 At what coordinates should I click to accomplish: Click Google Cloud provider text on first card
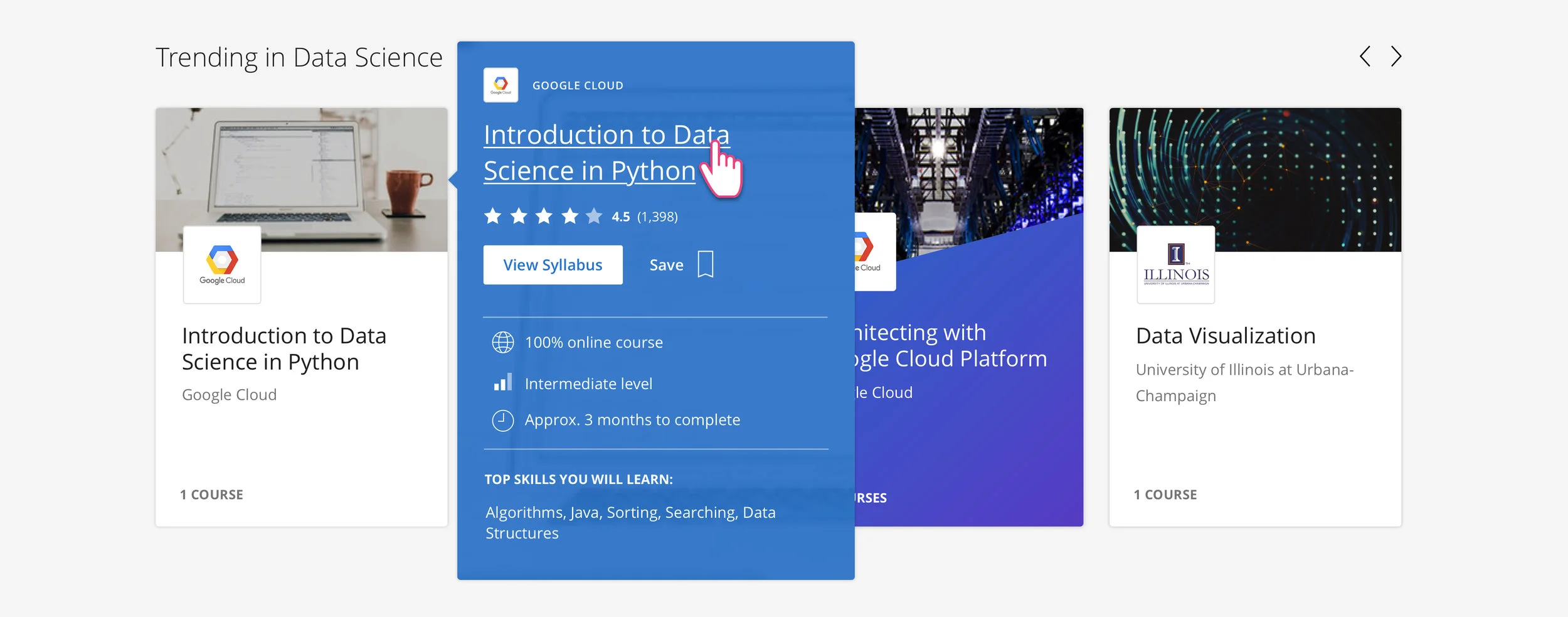point(229,395)
